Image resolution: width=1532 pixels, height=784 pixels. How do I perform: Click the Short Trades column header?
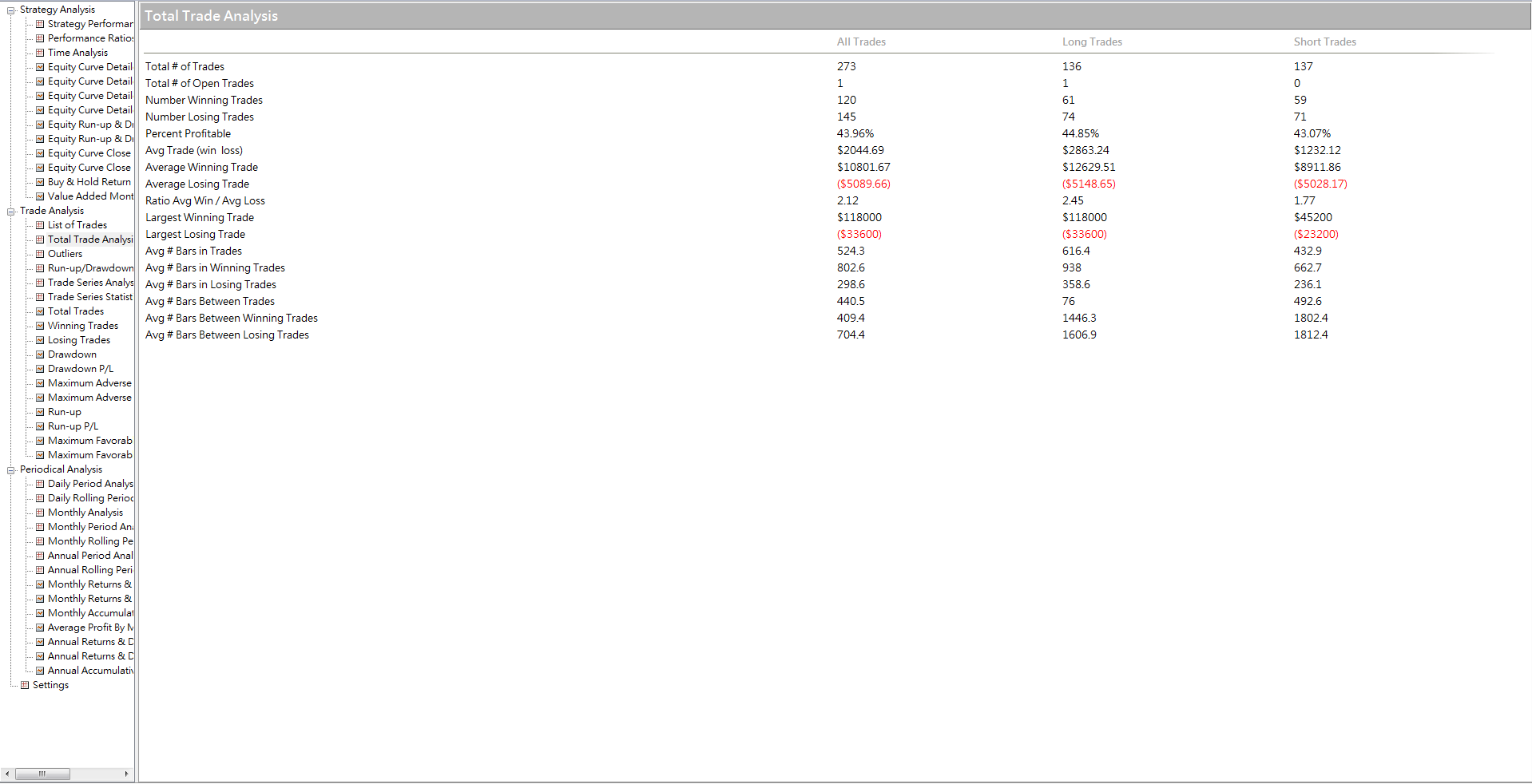click(x=1325, y=42)
